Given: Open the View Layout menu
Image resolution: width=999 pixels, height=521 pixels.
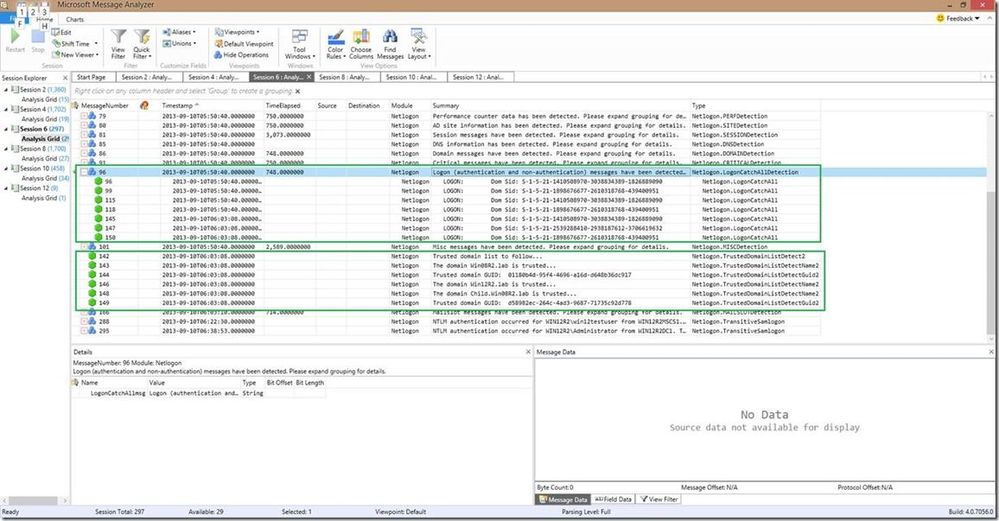Looking at the screenshot, I should click(x=419, y=43).
